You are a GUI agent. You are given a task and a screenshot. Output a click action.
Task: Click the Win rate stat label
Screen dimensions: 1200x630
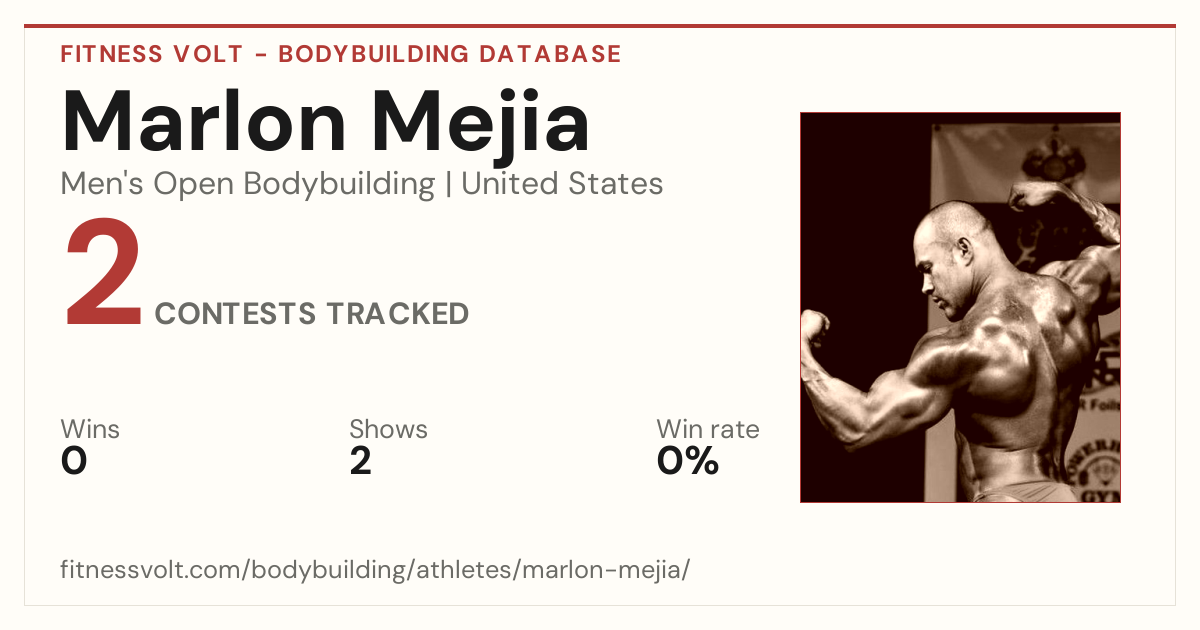coord(708,430)
